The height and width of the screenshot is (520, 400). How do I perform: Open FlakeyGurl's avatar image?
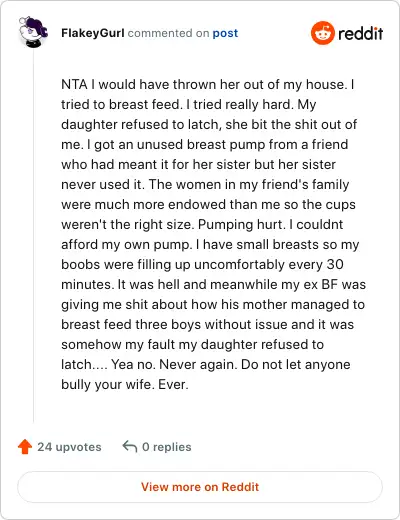coord(34,32)
